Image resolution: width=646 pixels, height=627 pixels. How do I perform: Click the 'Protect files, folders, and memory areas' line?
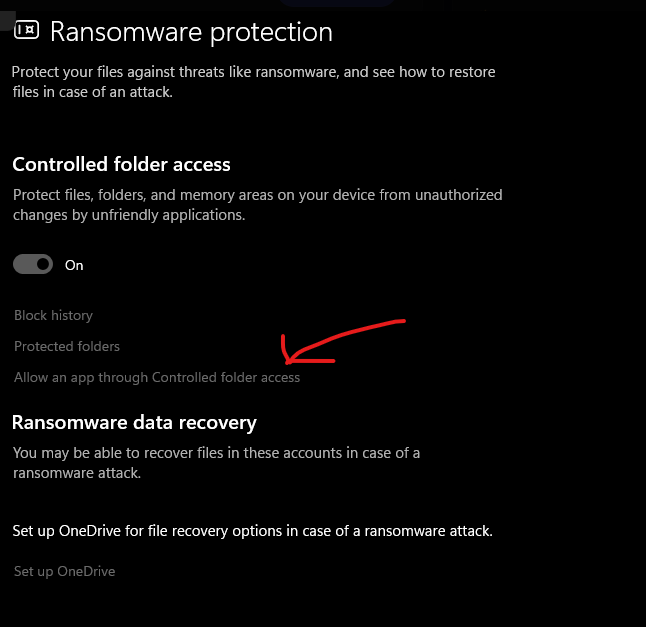click(x=257, y=194)
